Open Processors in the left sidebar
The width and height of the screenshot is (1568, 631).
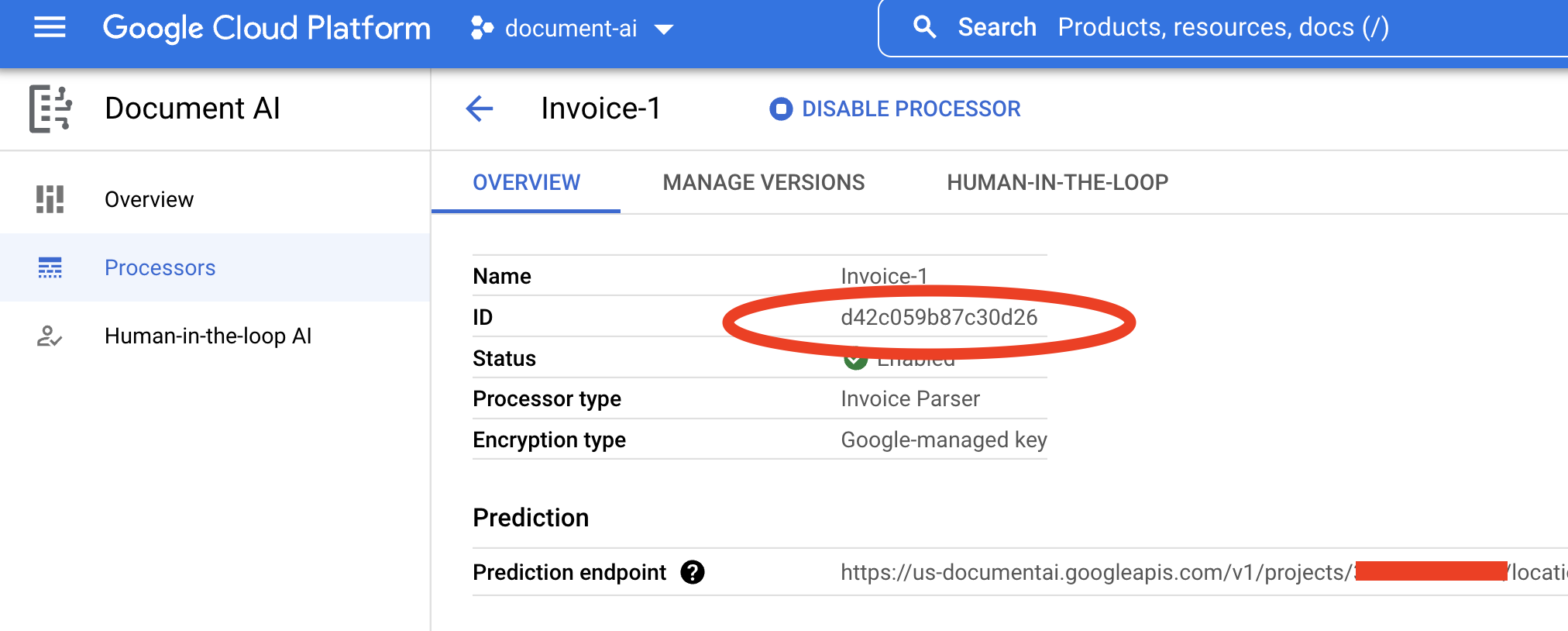tap(160, 267)
